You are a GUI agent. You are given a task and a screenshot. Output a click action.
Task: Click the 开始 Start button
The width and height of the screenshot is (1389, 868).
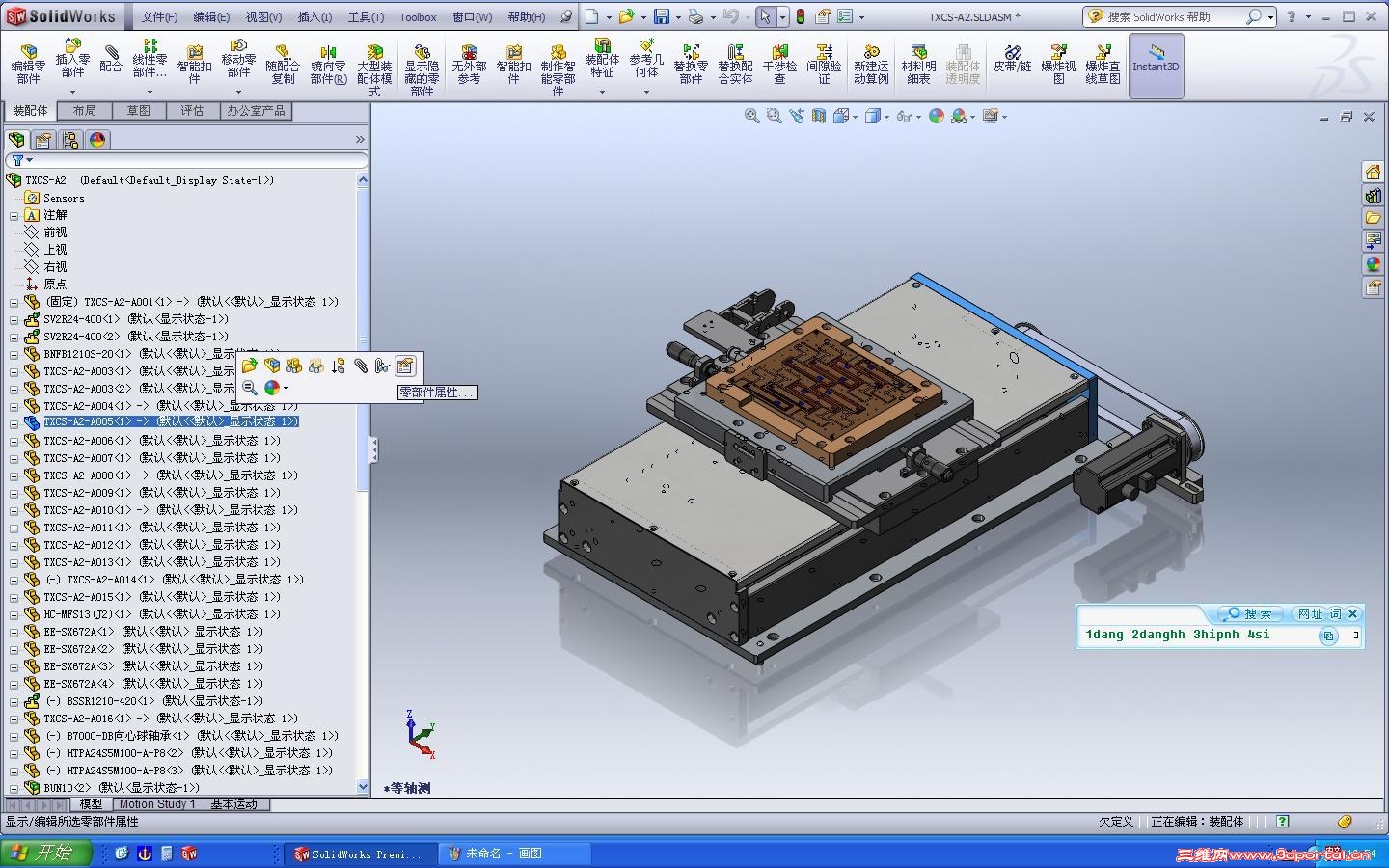[46, 854]
